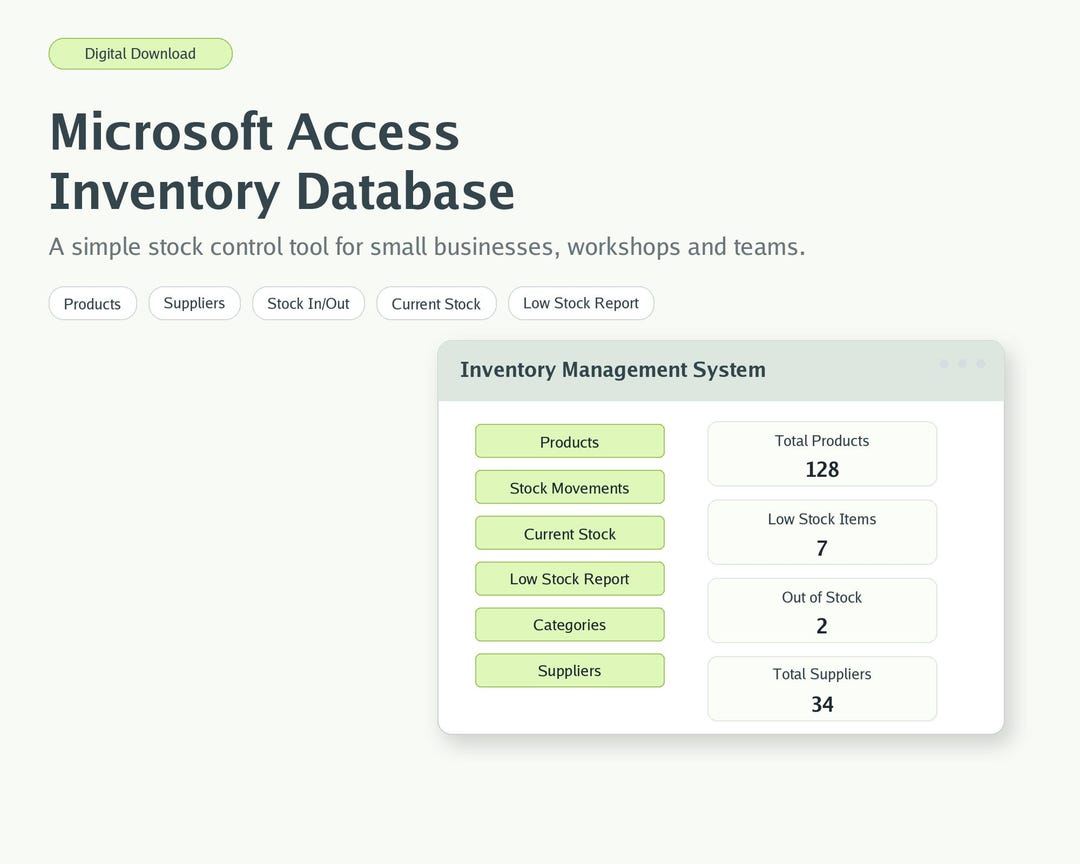This screenshot has height=864, width=1080.
Task: Click the Total Suppliers 34 card
Action: (822, 689)
